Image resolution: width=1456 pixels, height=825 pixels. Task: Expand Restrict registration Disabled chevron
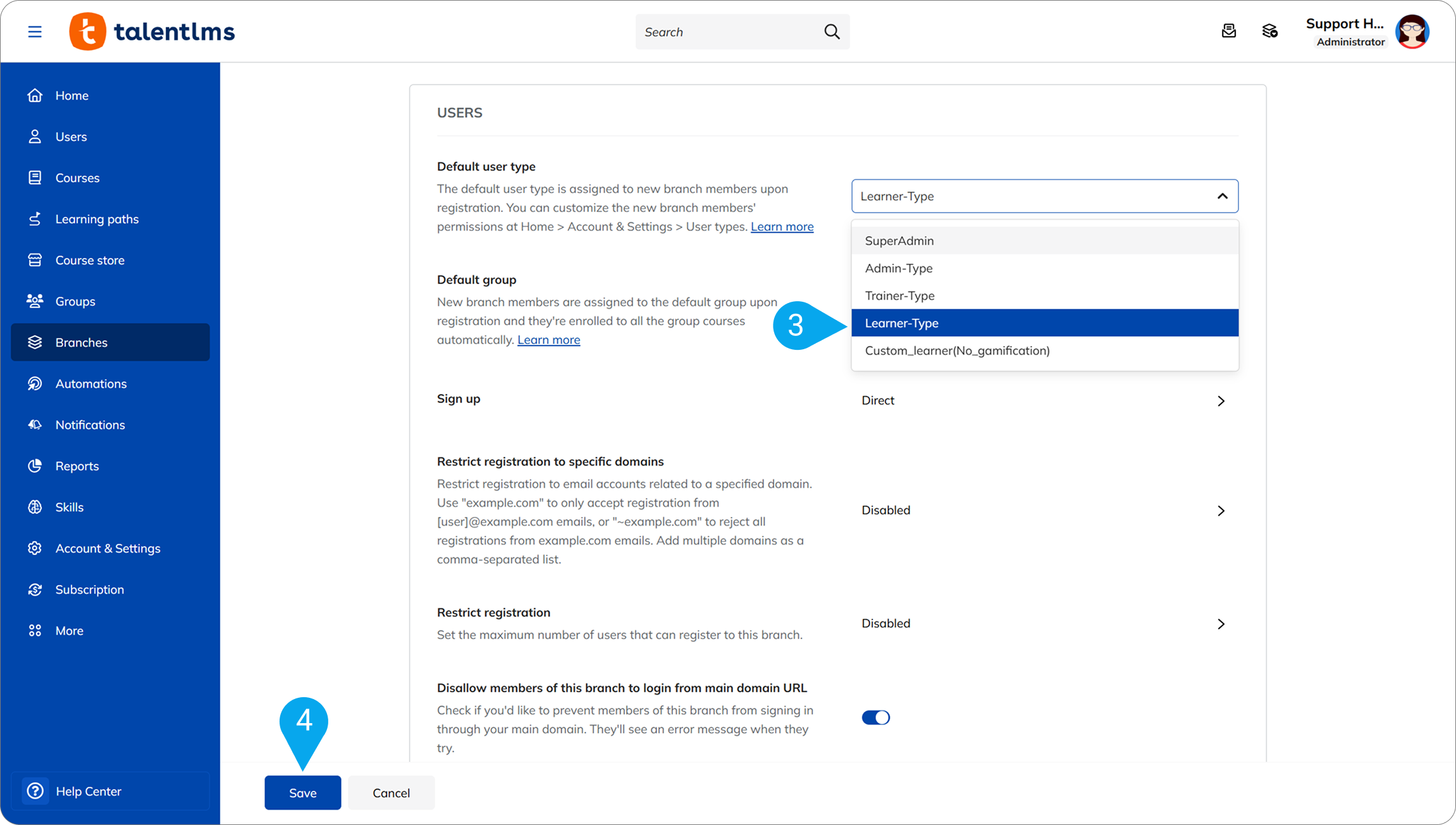click(1221, 624)
